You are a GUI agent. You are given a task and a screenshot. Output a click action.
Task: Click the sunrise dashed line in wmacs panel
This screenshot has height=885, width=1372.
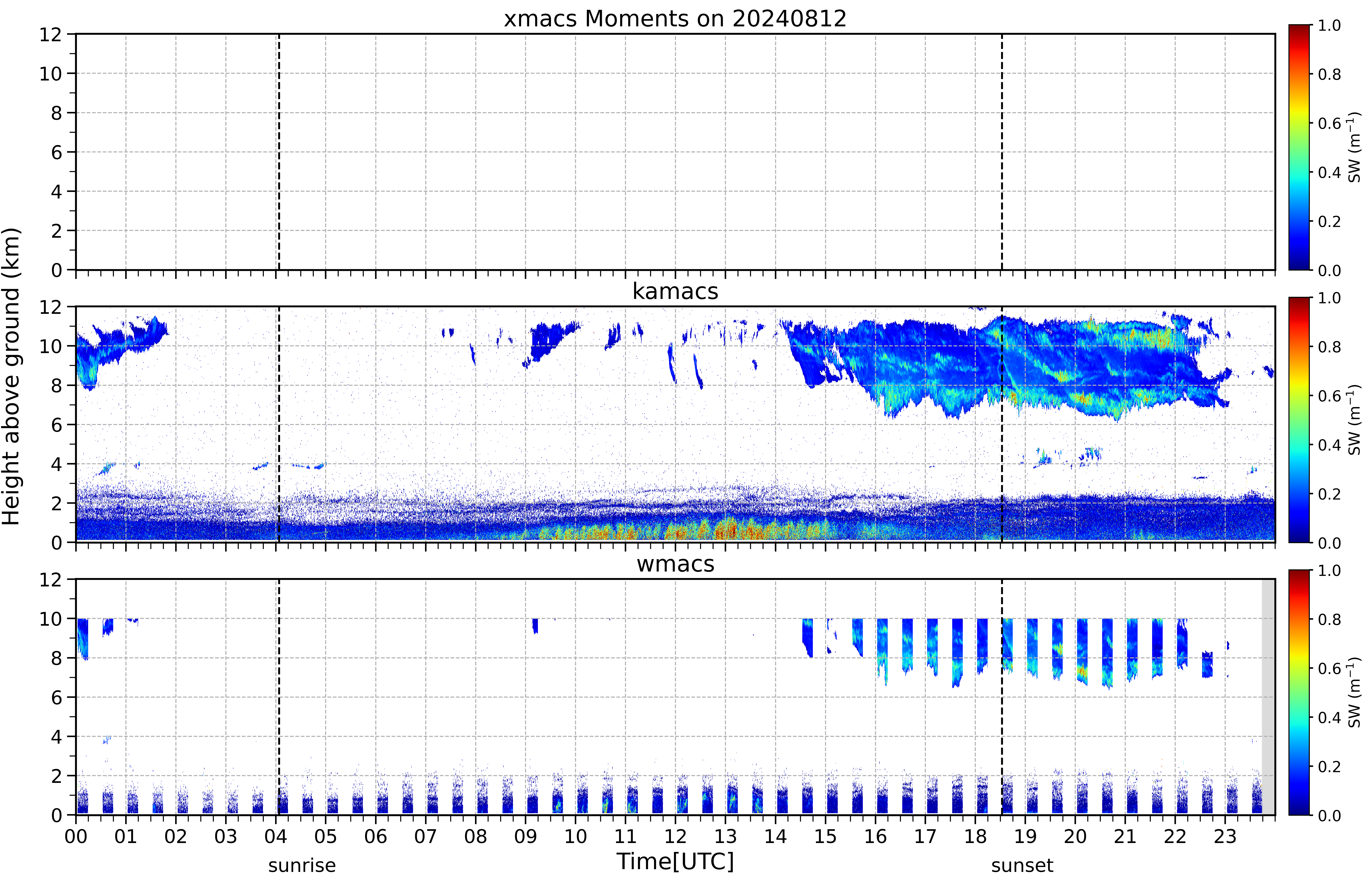(279, 697)
